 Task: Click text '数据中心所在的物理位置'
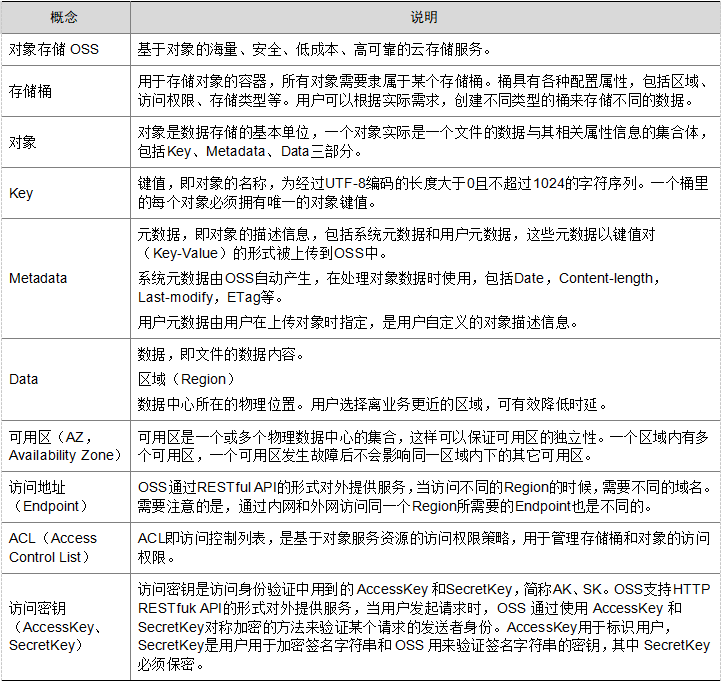tap(216, 404)
